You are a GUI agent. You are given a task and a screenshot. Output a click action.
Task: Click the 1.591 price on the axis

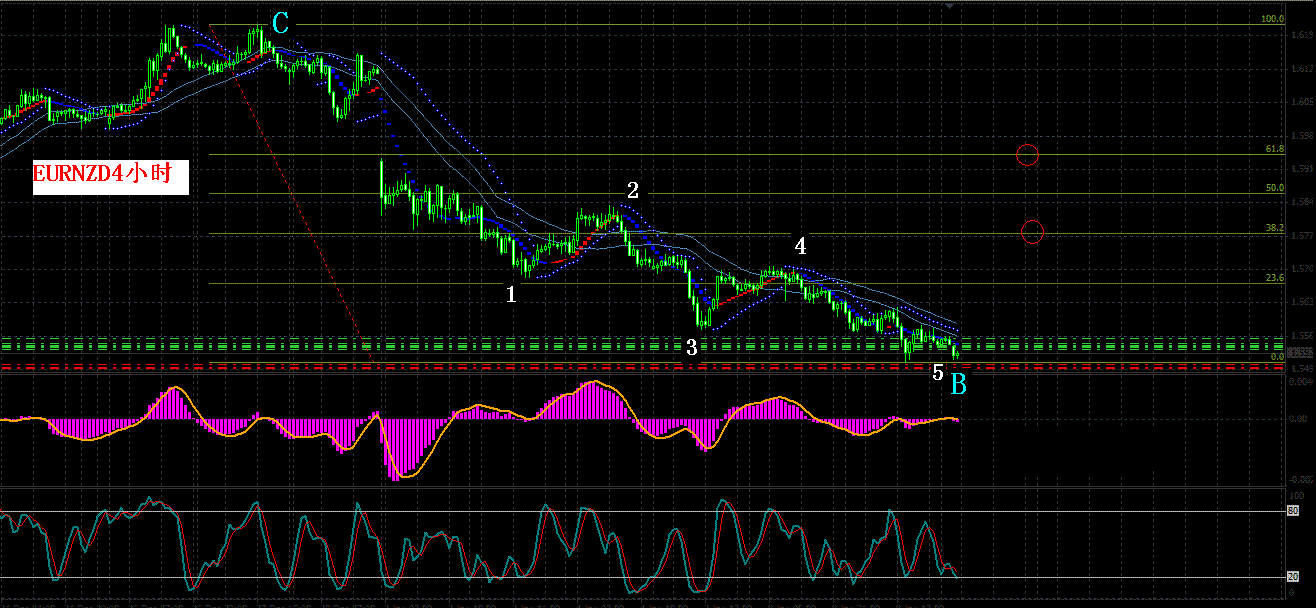(x=1302, y=169)
